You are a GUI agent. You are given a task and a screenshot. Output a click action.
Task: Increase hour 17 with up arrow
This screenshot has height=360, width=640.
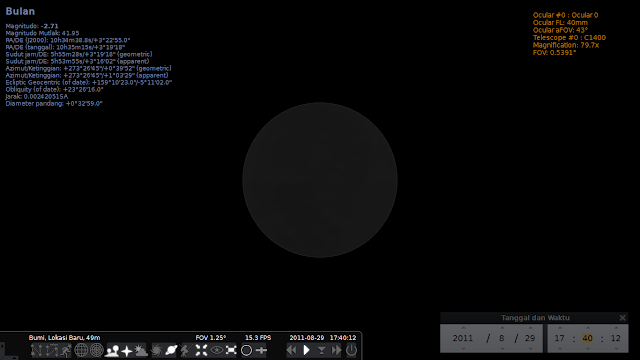(560, 328)
